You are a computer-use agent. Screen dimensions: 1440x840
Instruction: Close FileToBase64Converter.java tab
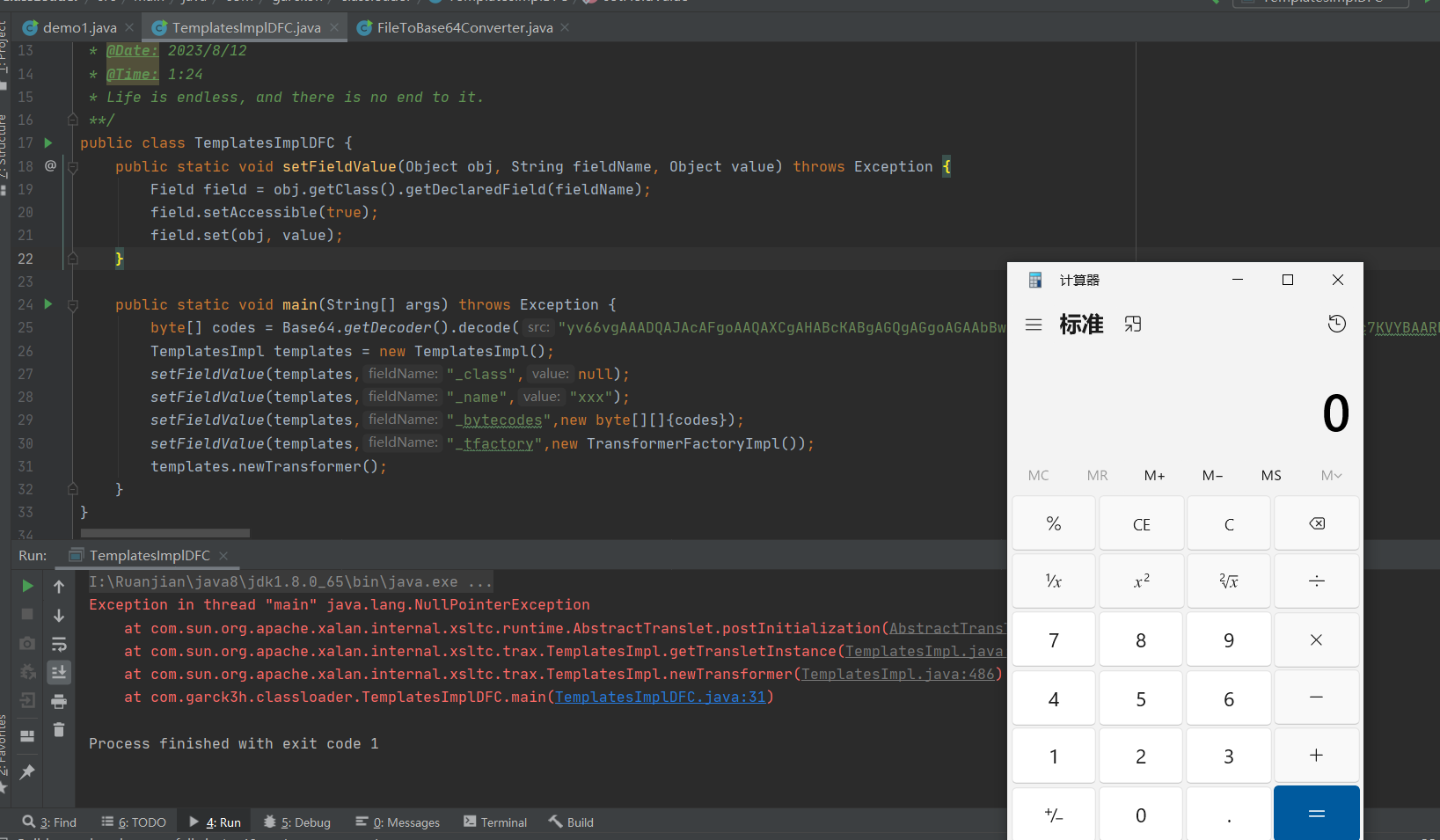tap(565, 28)
